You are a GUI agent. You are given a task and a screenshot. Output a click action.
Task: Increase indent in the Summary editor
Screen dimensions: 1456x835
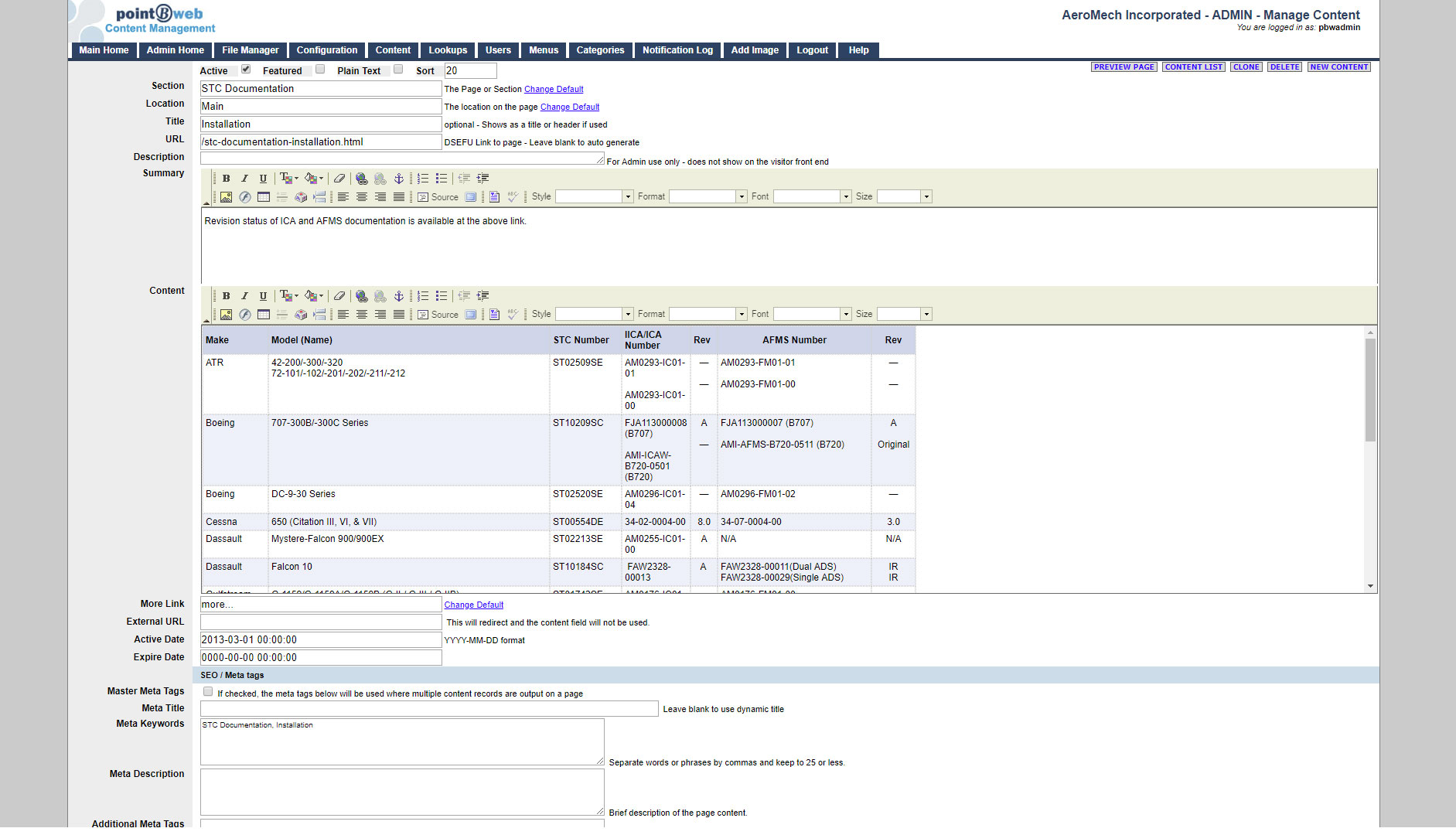[x=482, y=179]
